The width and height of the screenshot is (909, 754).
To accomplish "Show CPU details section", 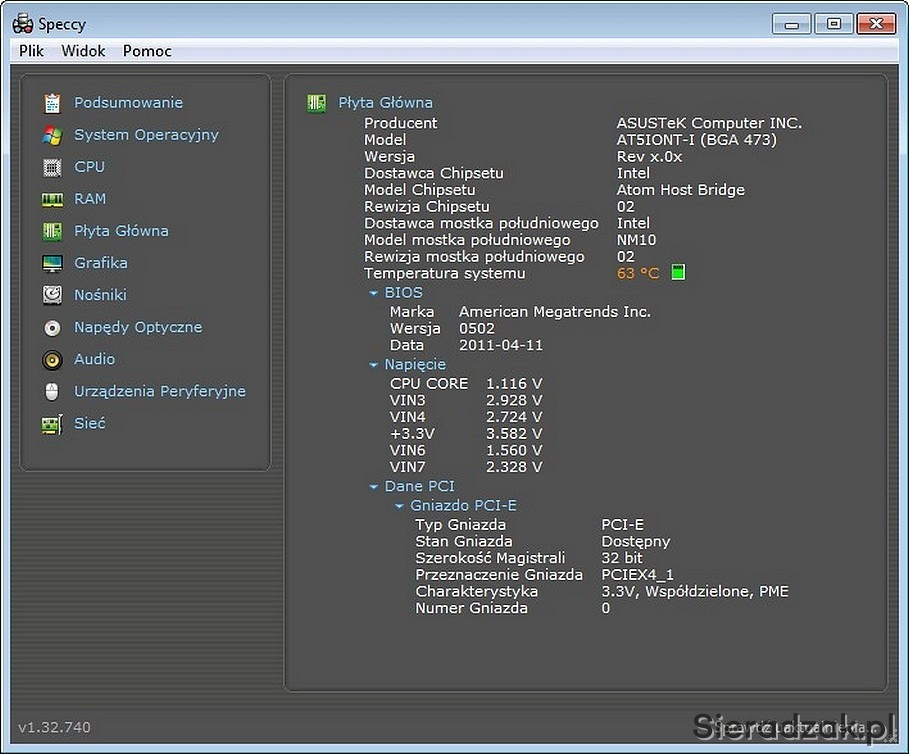I will (90, 167).
